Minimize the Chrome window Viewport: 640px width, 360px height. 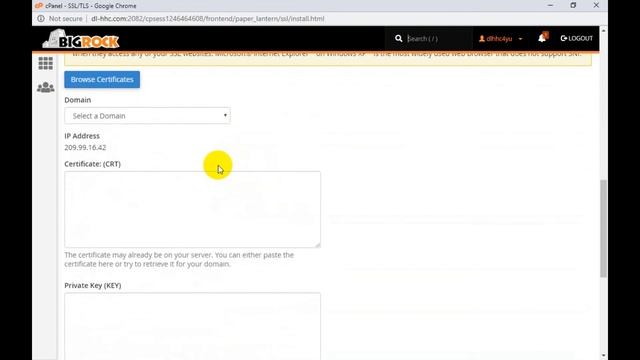[550, 5]
